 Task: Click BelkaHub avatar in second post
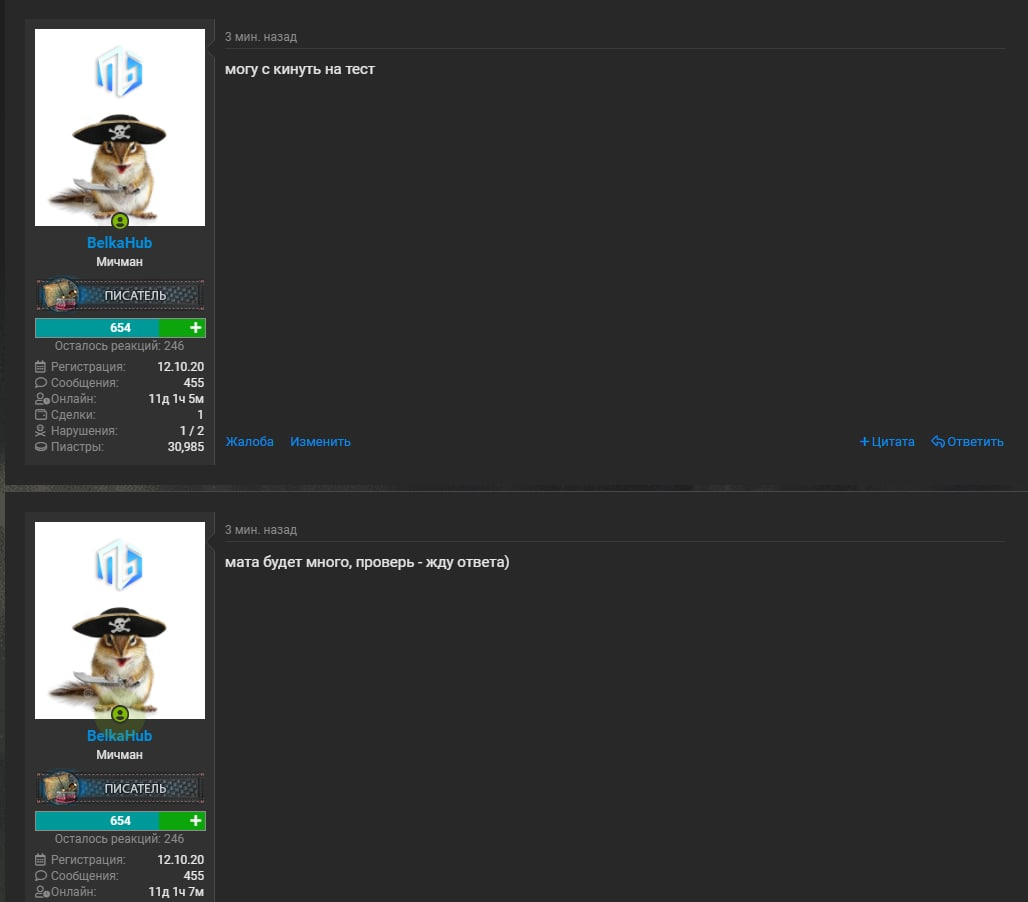(120, 620)
